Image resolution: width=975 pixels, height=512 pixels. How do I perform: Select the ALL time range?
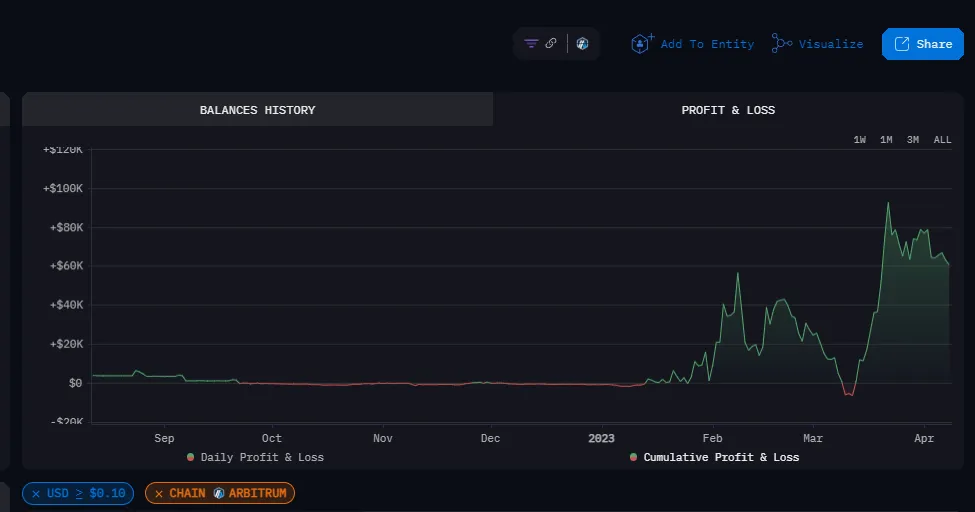pyautogui.click(x=942, y=140)
